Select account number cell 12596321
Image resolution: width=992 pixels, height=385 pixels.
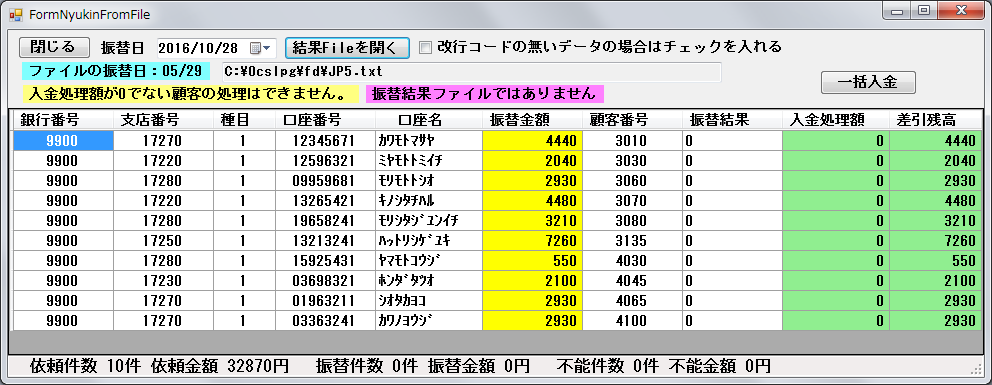click(x=325, y=161)
